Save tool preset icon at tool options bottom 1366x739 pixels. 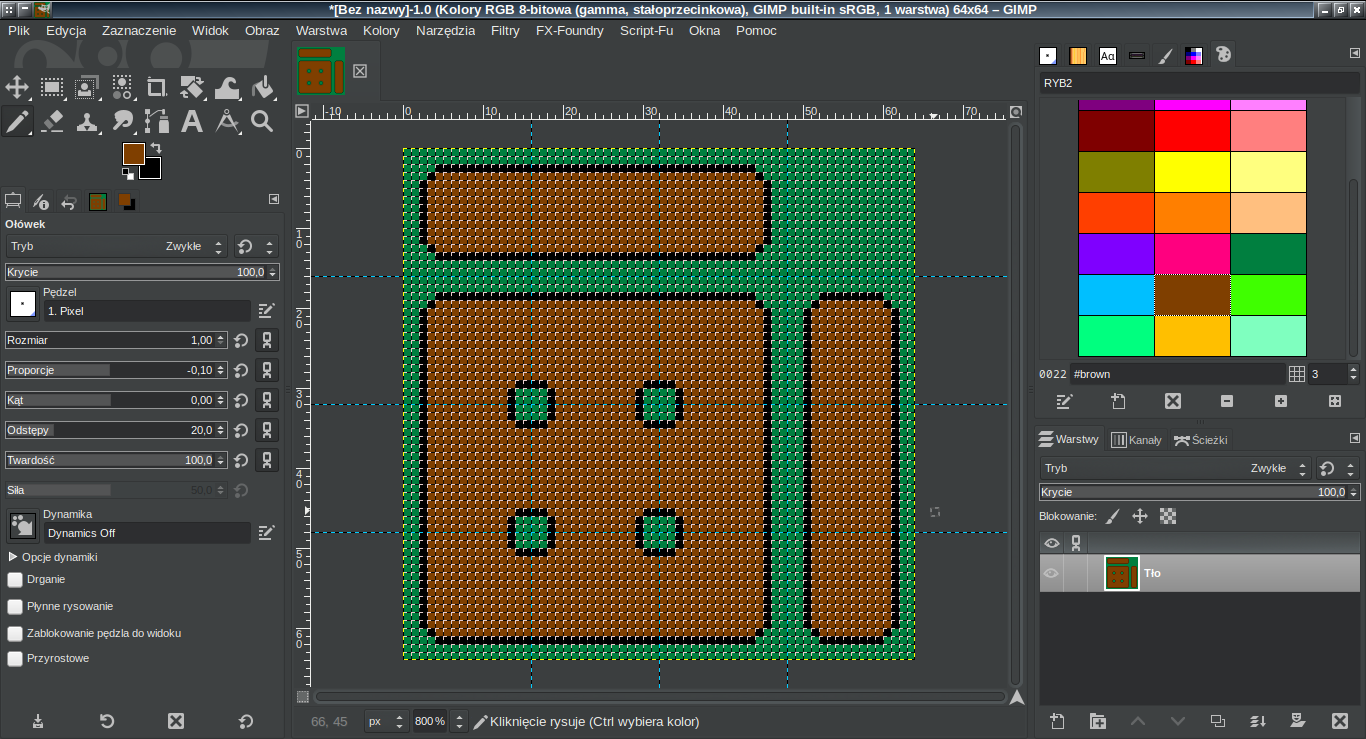pyautogui.click(x=37, y=721)
